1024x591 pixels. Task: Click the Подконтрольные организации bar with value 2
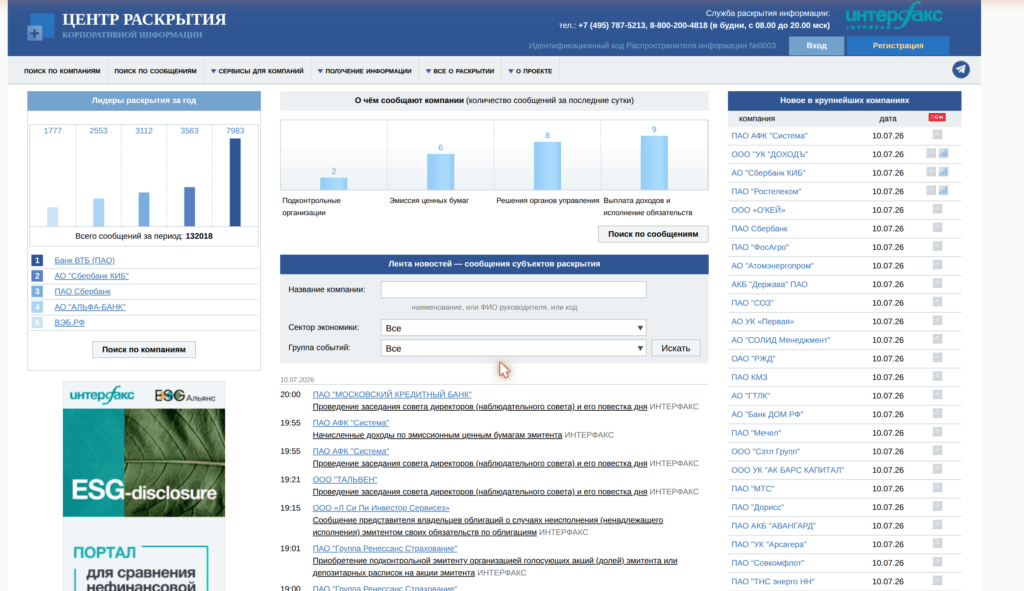click(x=334, y=184)
